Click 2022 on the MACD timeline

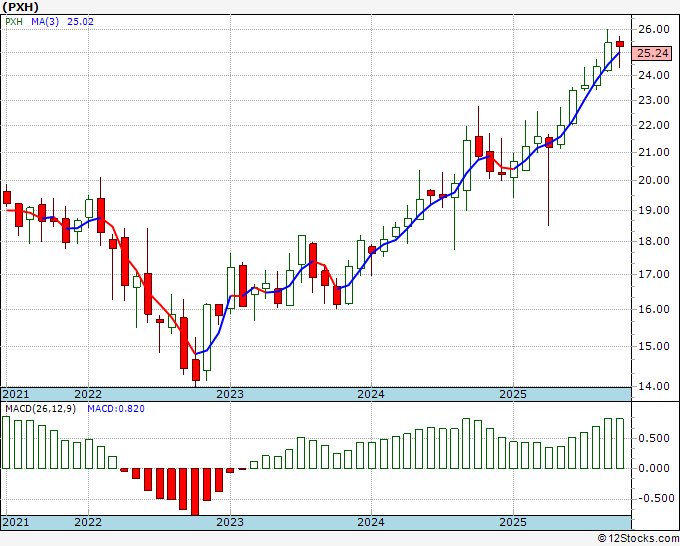click(x=88, y=522)
